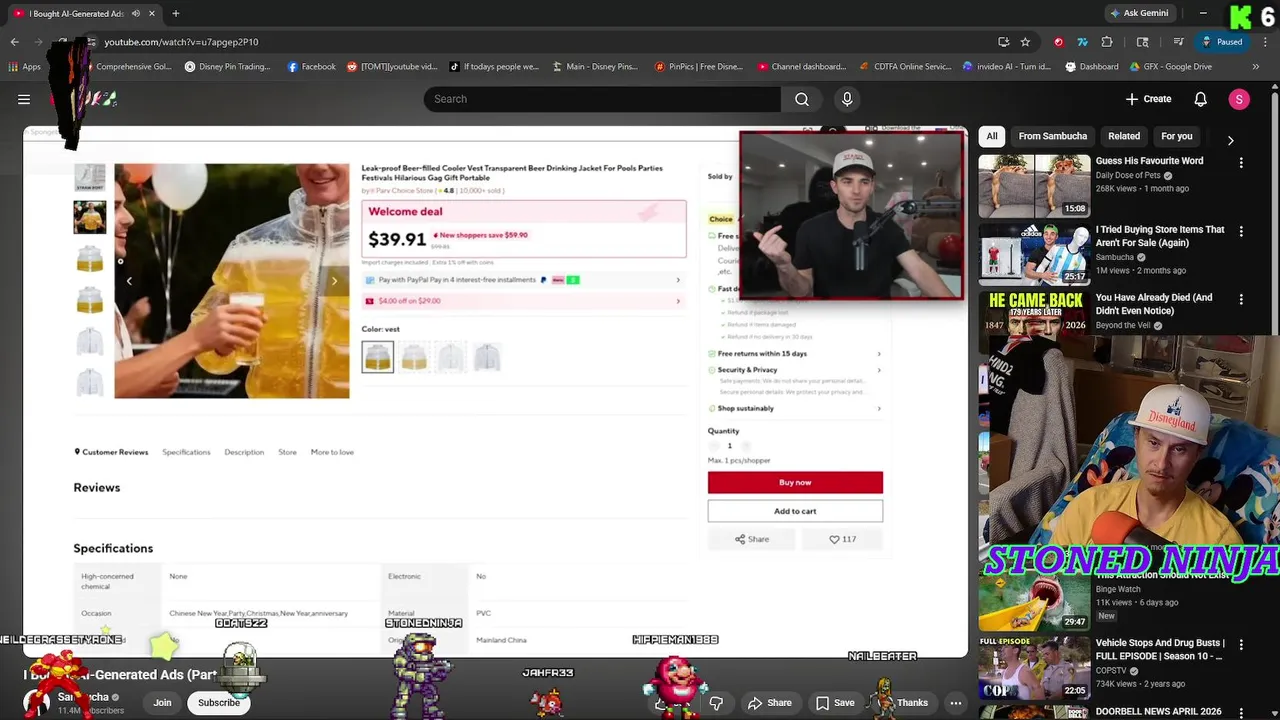
Task: Open the GFX - Google Drive bookmark
Action: 1171,67
